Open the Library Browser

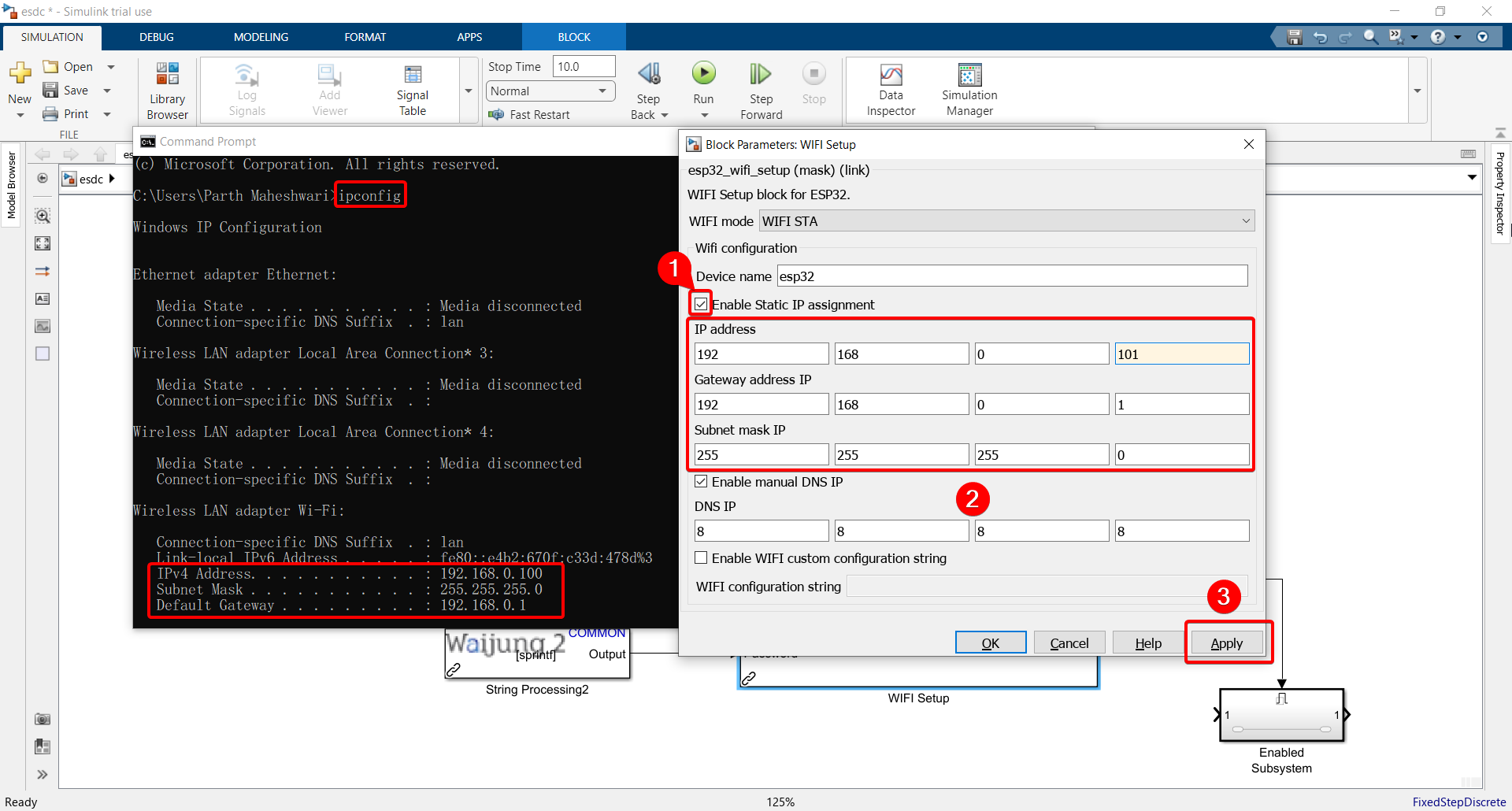[168, 91]
